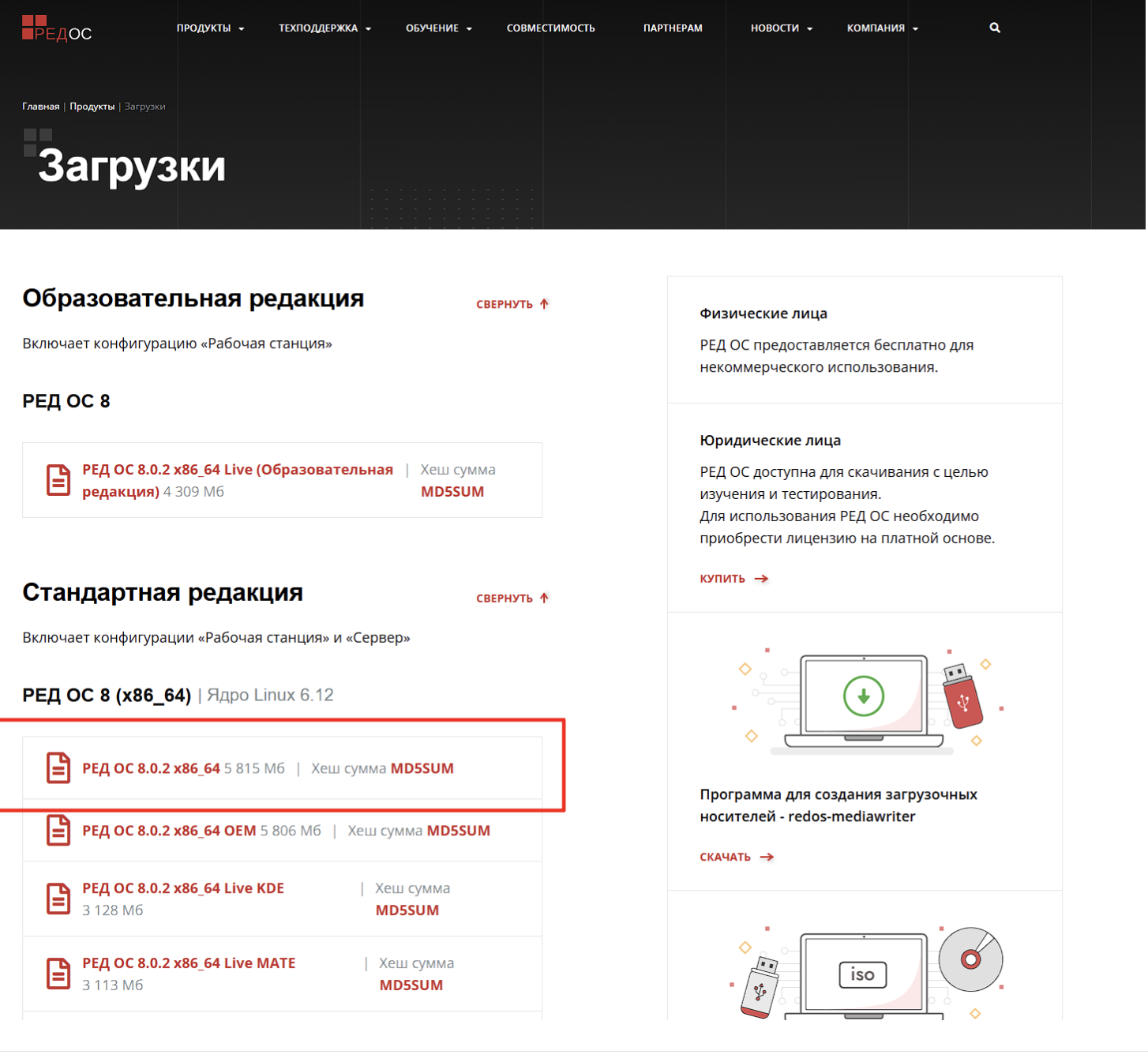1148x1062 pixels.
Task: Click the Загрузки page heading
Action: click(x=132, y=166)
